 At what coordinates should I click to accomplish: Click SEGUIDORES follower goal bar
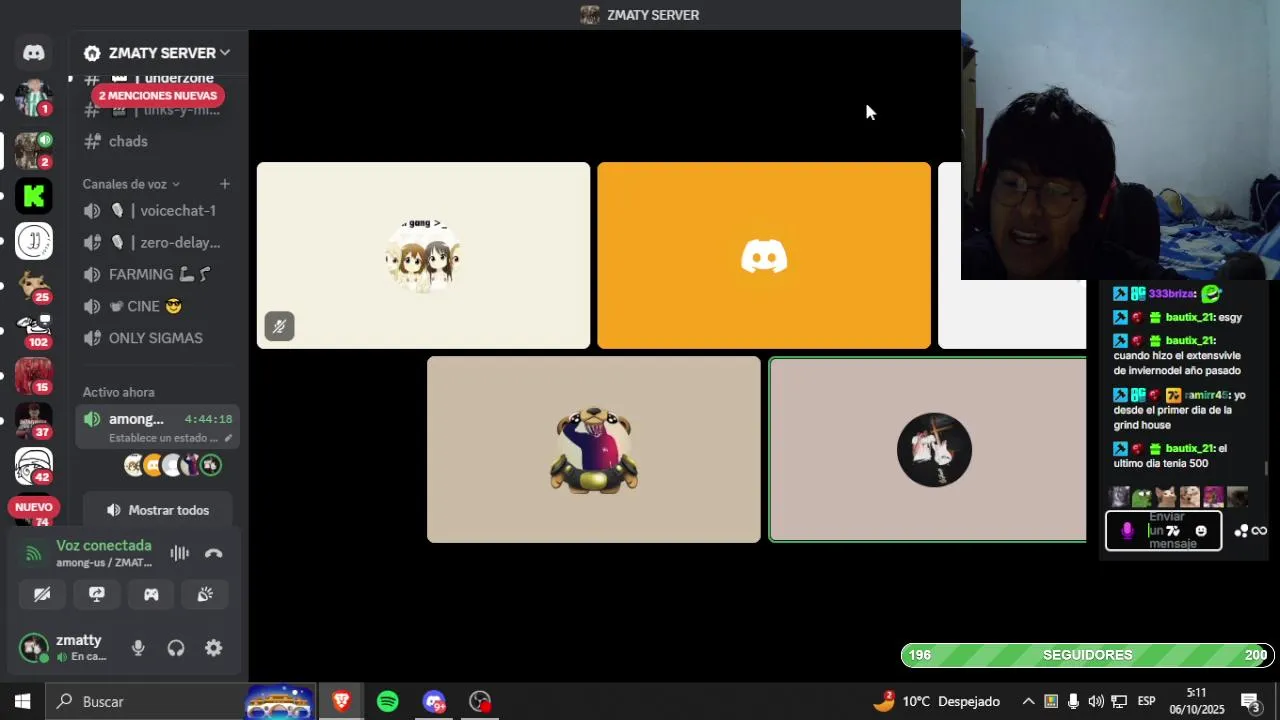(1087, 655)
